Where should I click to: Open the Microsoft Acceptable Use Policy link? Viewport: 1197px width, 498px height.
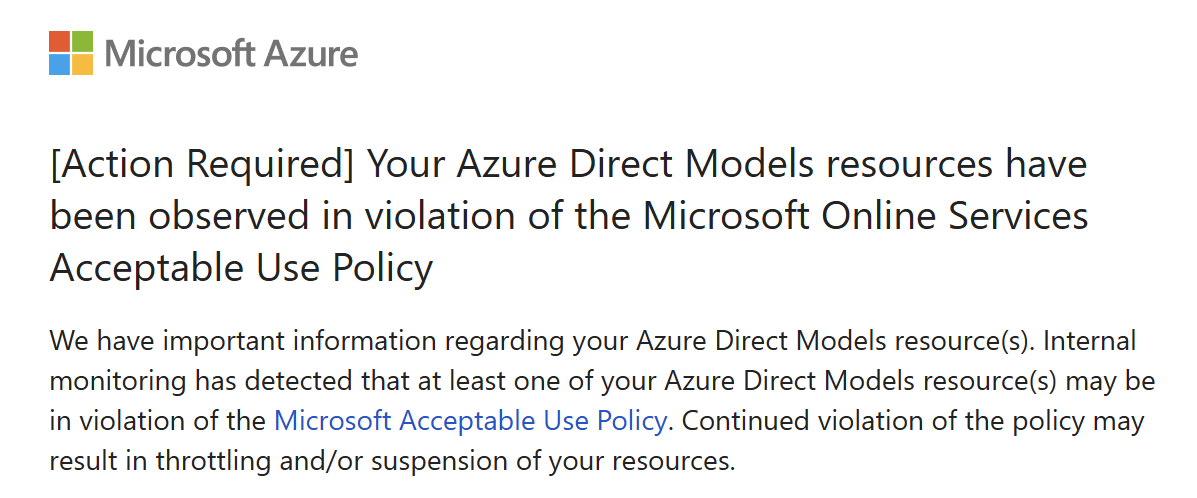[x=470, y=421]
